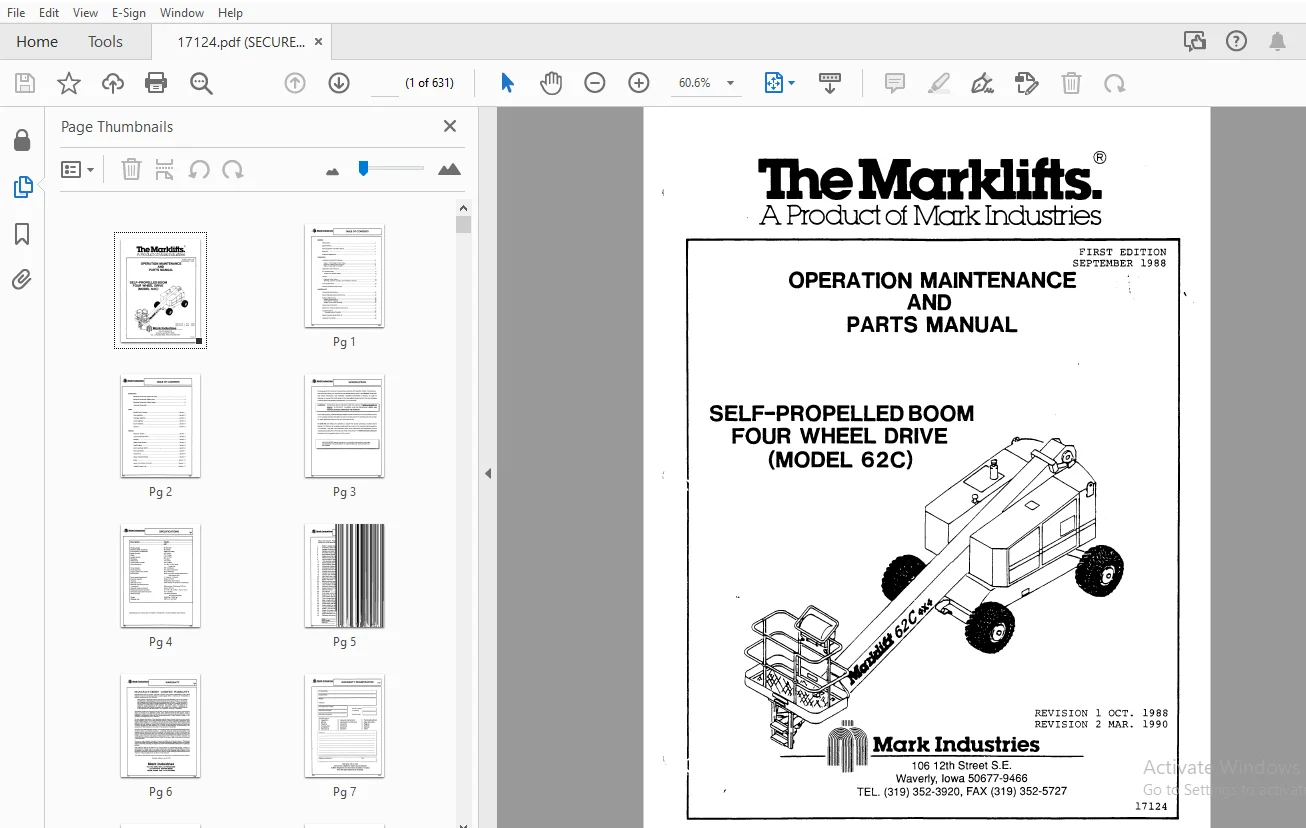
Task: Collapse the navigation pane arrow
Action: (x=488, y=473)
